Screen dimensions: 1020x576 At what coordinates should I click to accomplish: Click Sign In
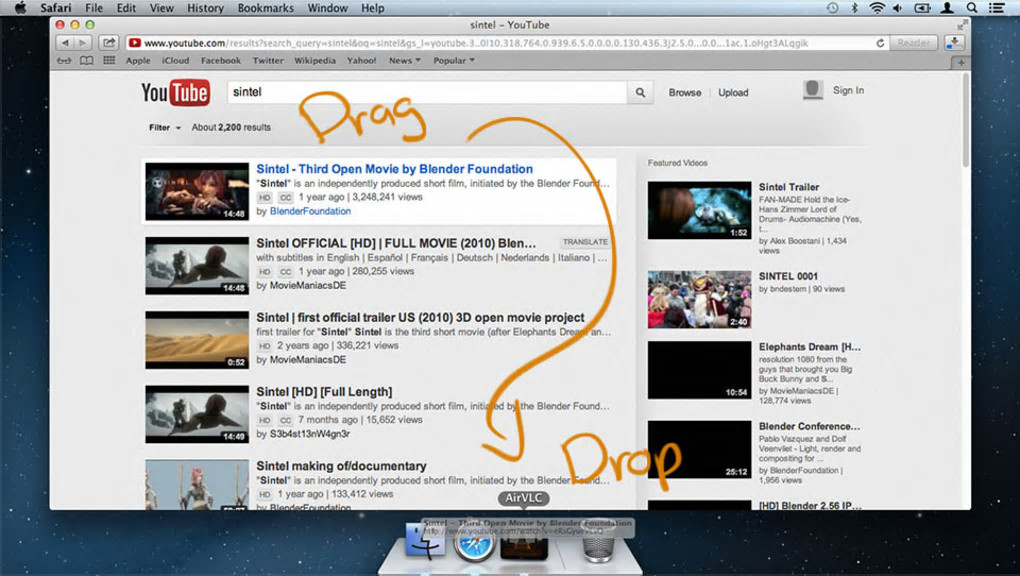(848, 90)
